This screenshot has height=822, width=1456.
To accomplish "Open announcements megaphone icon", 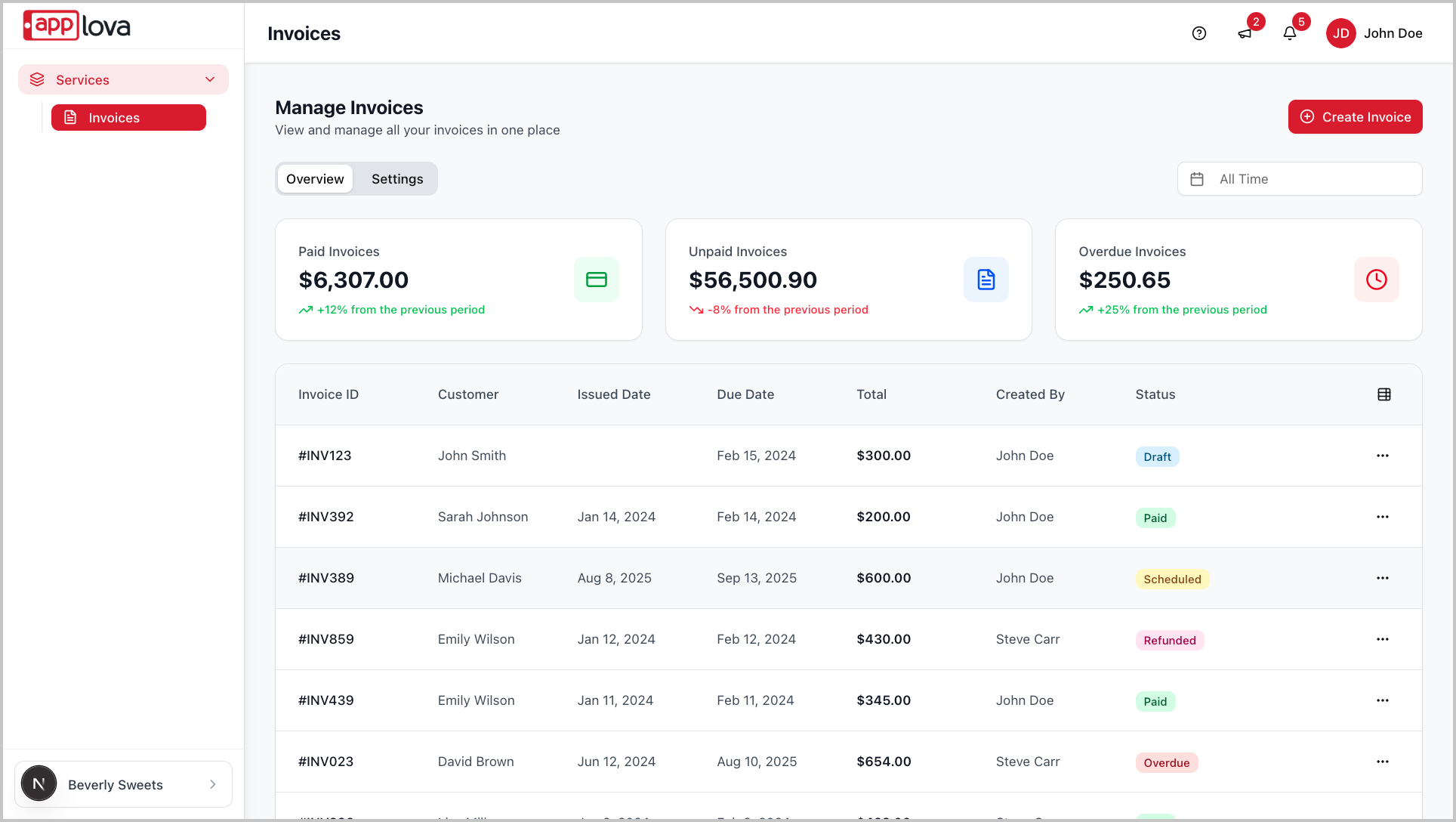I will pos(1245,33).
